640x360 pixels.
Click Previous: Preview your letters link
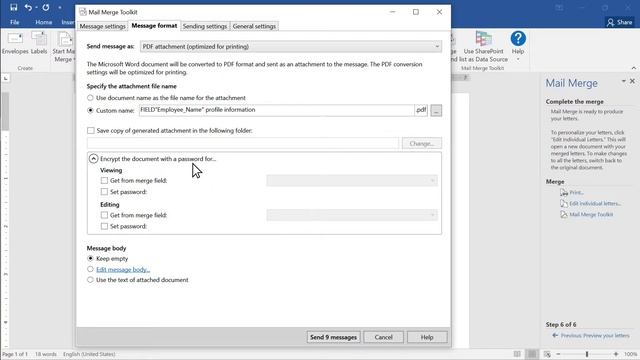tap(595, 336)
